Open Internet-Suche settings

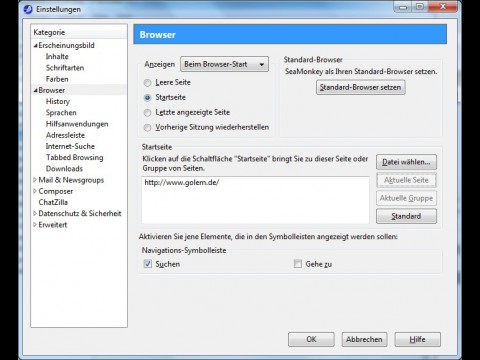point(70,146)
